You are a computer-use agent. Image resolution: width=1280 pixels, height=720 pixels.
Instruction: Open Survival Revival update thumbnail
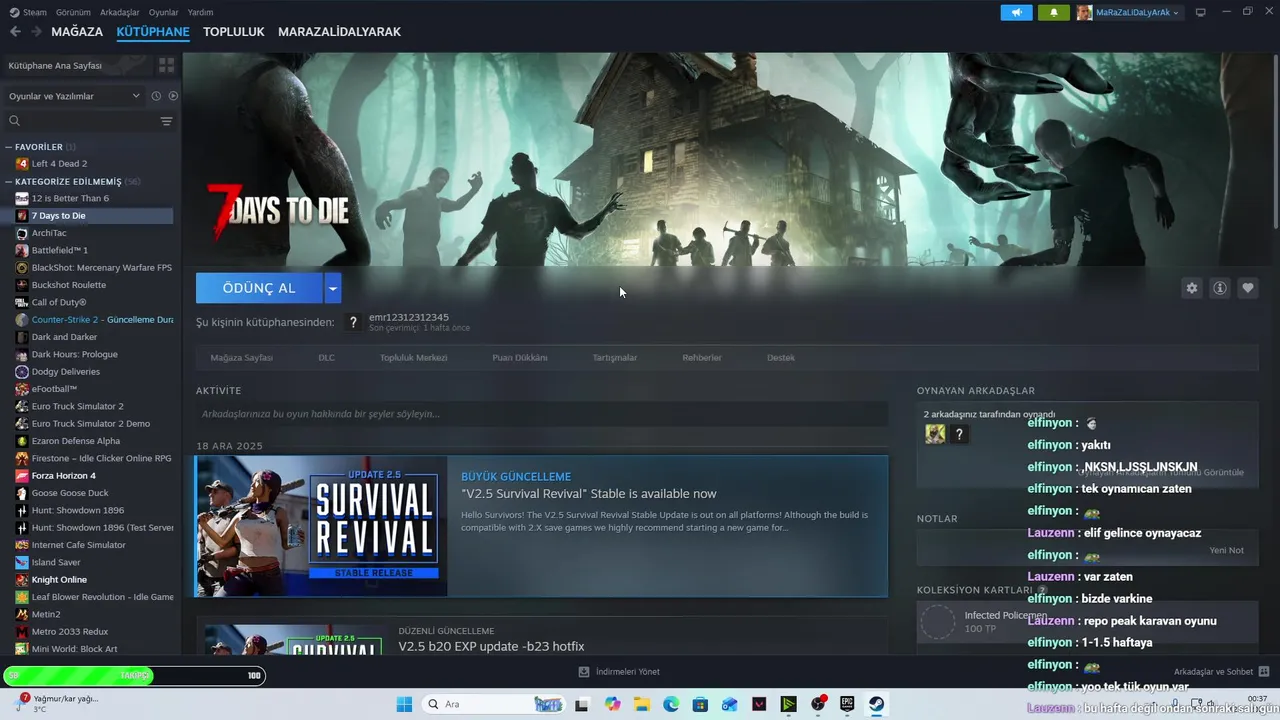point(321,526)
